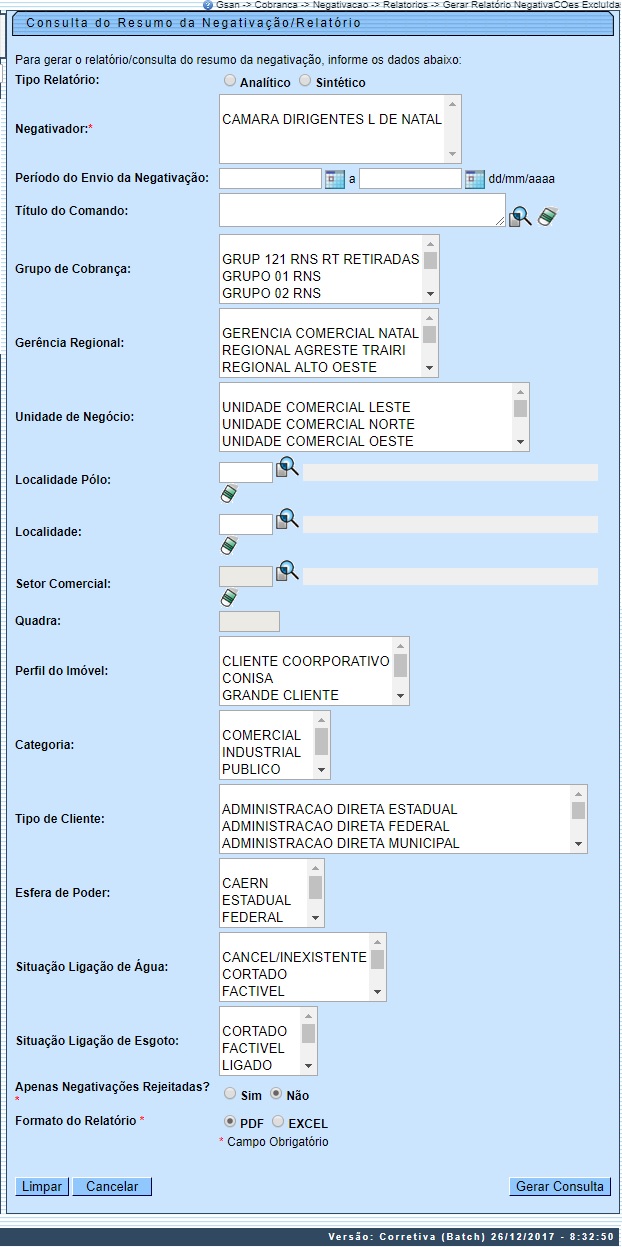The image size is (622, 1247).
Task: Click the Localidade code field
Action: pyautogui.click(x=246, y=524)
